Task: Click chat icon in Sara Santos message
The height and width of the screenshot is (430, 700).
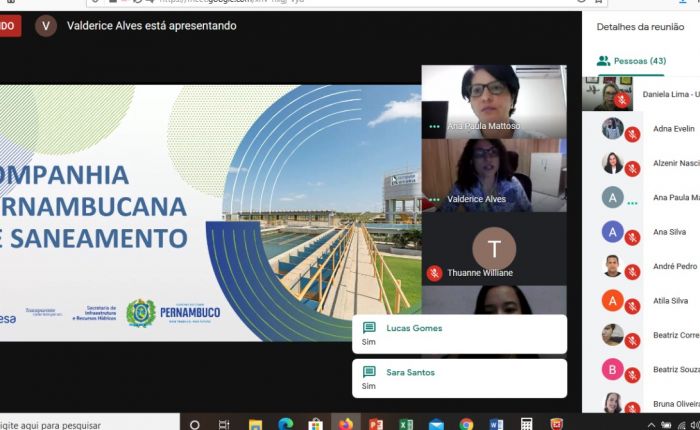Action: coord(369,372)
